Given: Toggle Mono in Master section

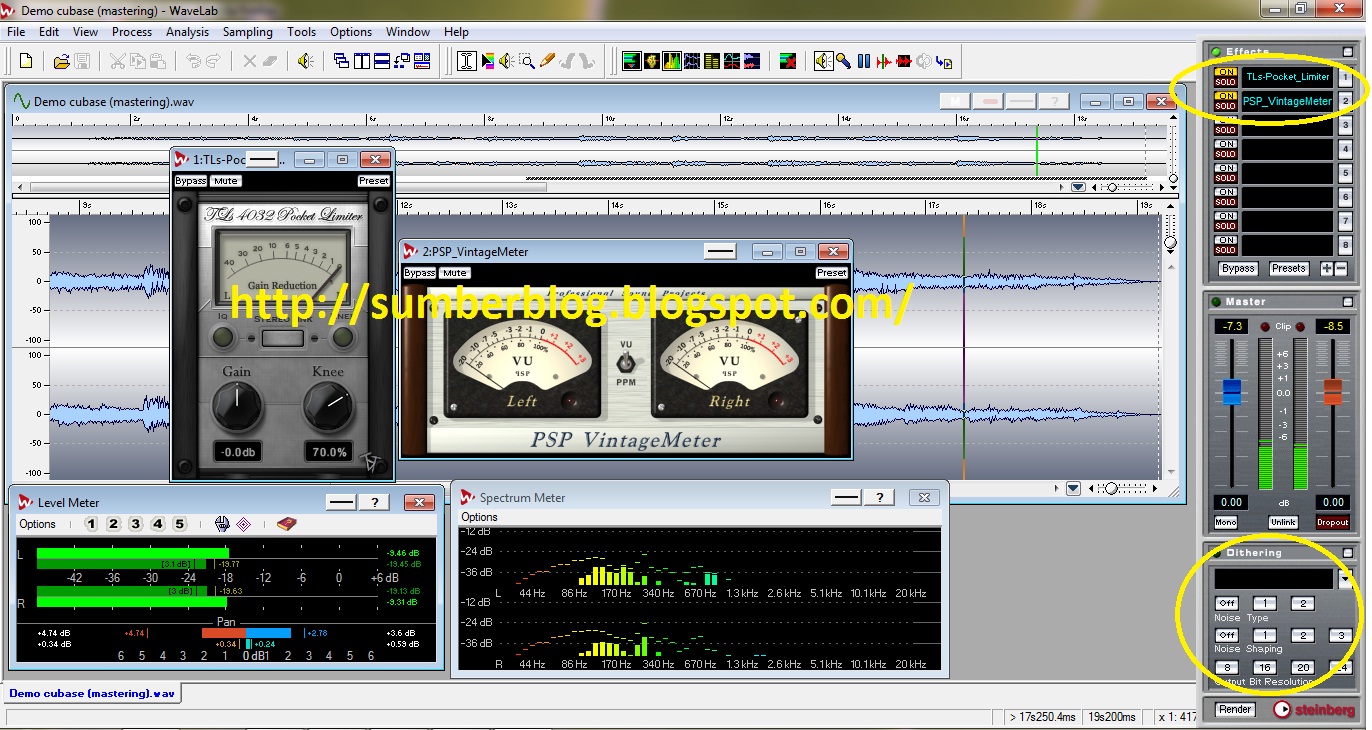Looking at the screenshot, I should 1226,522.
